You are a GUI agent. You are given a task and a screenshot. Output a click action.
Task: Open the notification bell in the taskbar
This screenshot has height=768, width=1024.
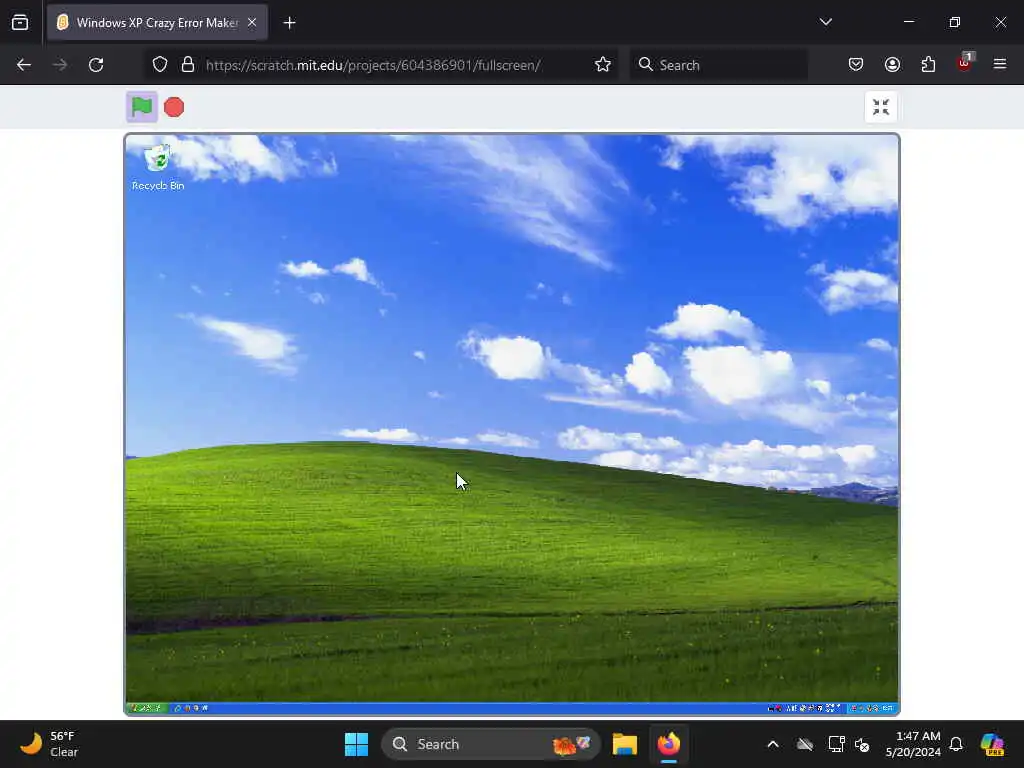956,744
